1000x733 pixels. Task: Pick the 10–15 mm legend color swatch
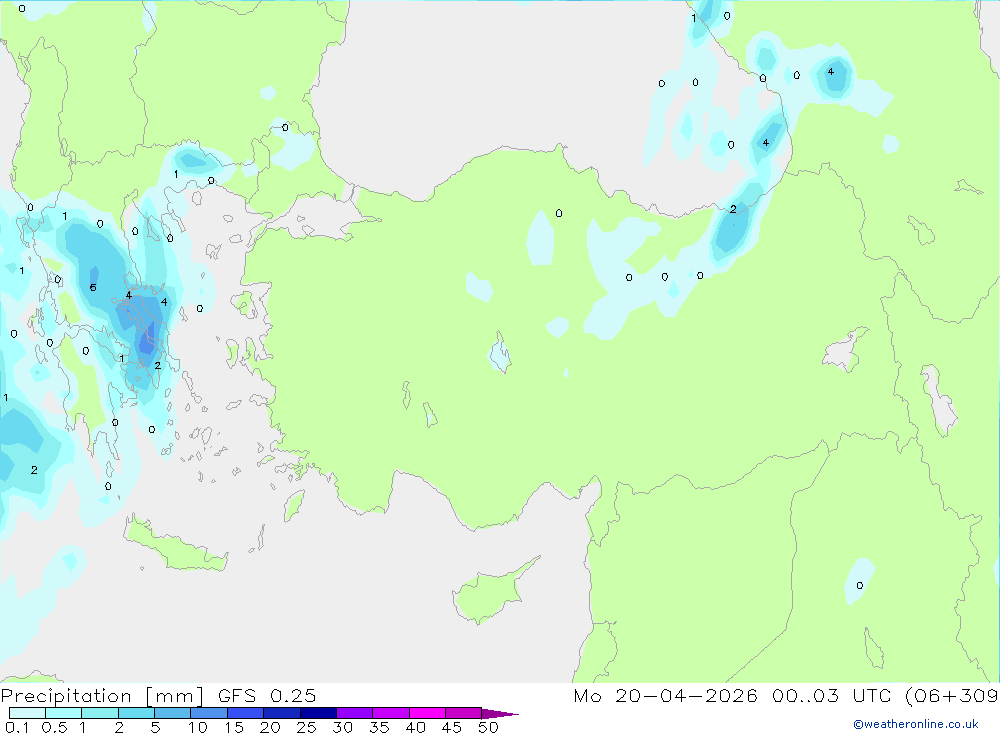(x=209, y=713)
